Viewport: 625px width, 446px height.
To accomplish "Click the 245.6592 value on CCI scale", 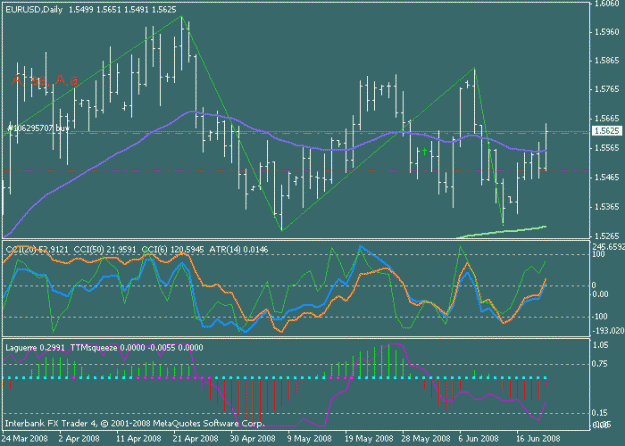I will [609, 247].
